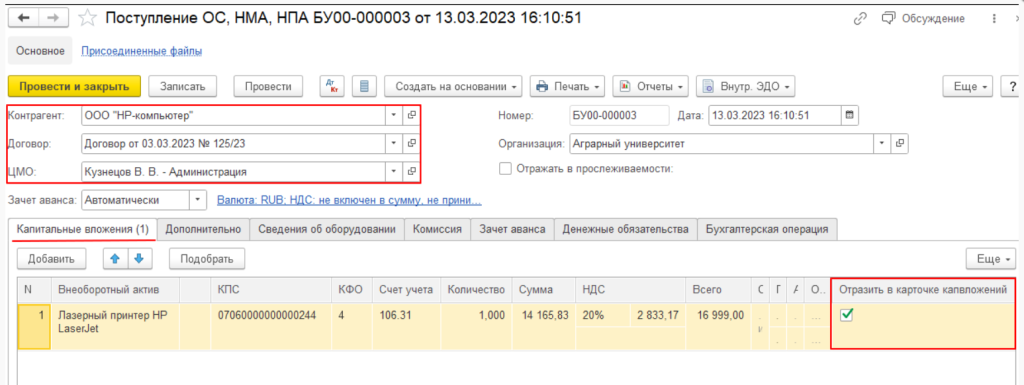
Task: Open the question mark help button
Action: [1012, 86]
